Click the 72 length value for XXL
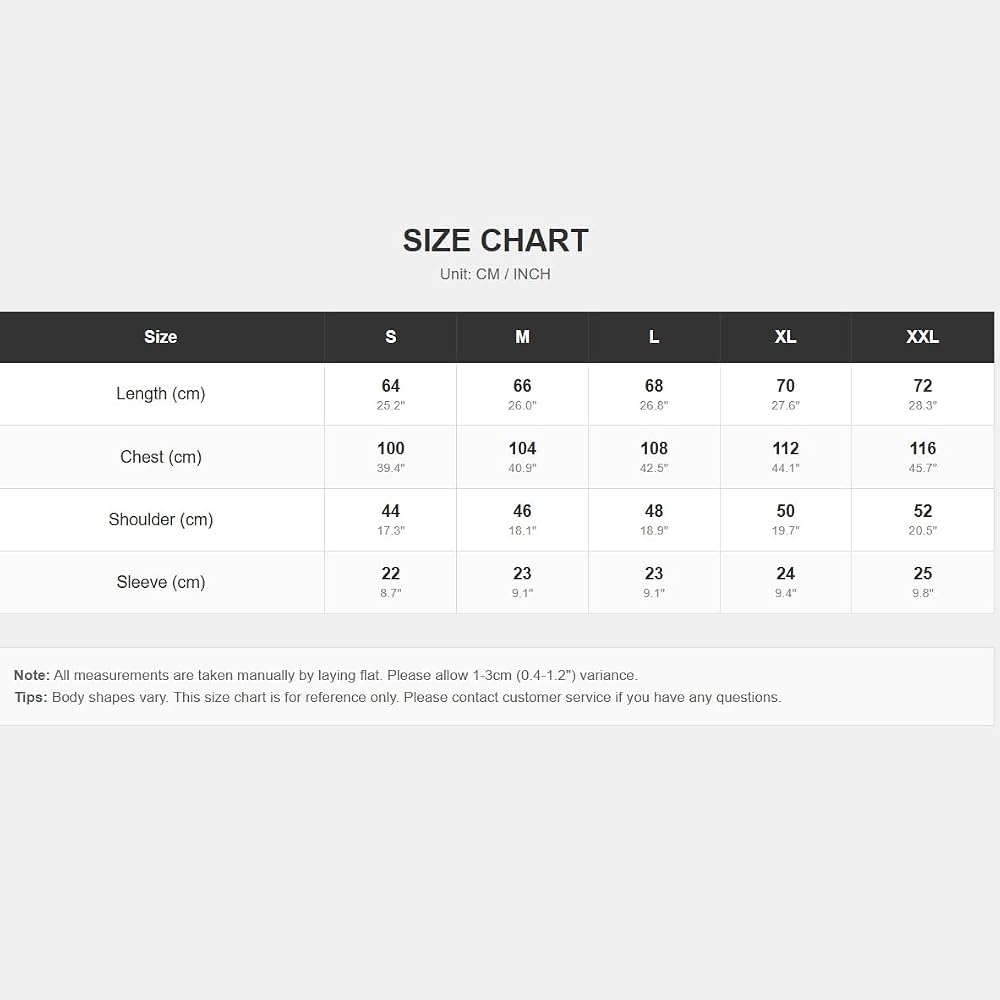The image size is (1000, 1000). click(x=922, y=386)
